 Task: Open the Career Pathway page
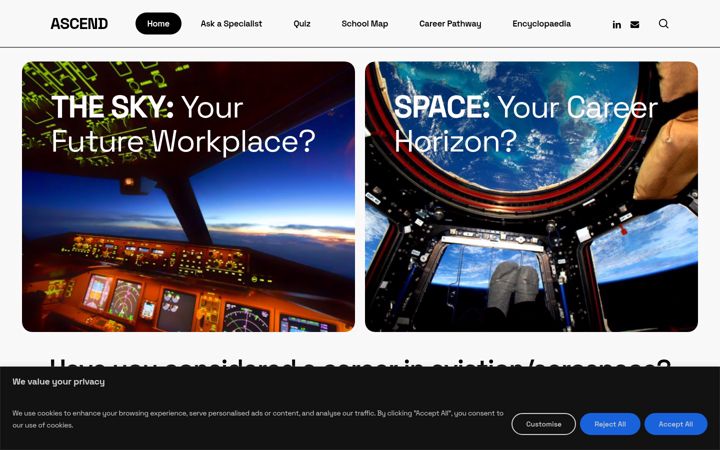450,23
